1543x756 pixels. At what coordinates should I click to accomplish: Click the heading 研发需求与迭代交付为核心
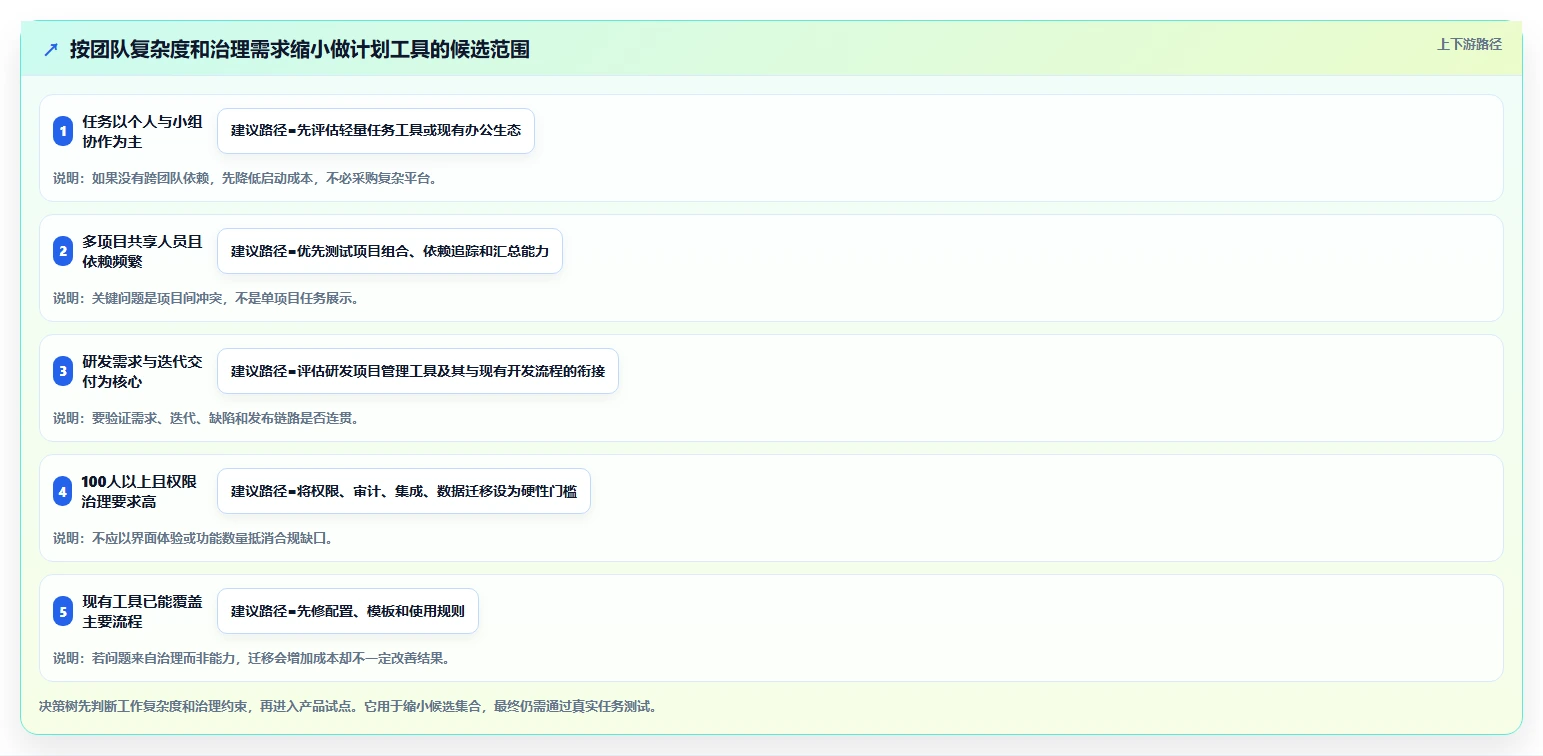tap(142, 371)
